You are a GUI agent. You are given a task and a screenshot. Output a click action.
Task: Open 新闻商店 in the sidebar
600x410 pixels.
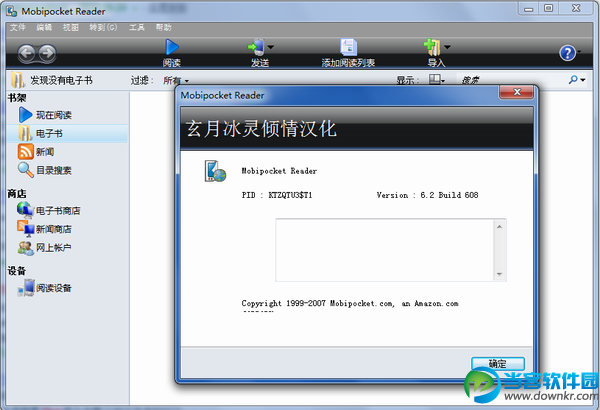[x=44, y=229]
